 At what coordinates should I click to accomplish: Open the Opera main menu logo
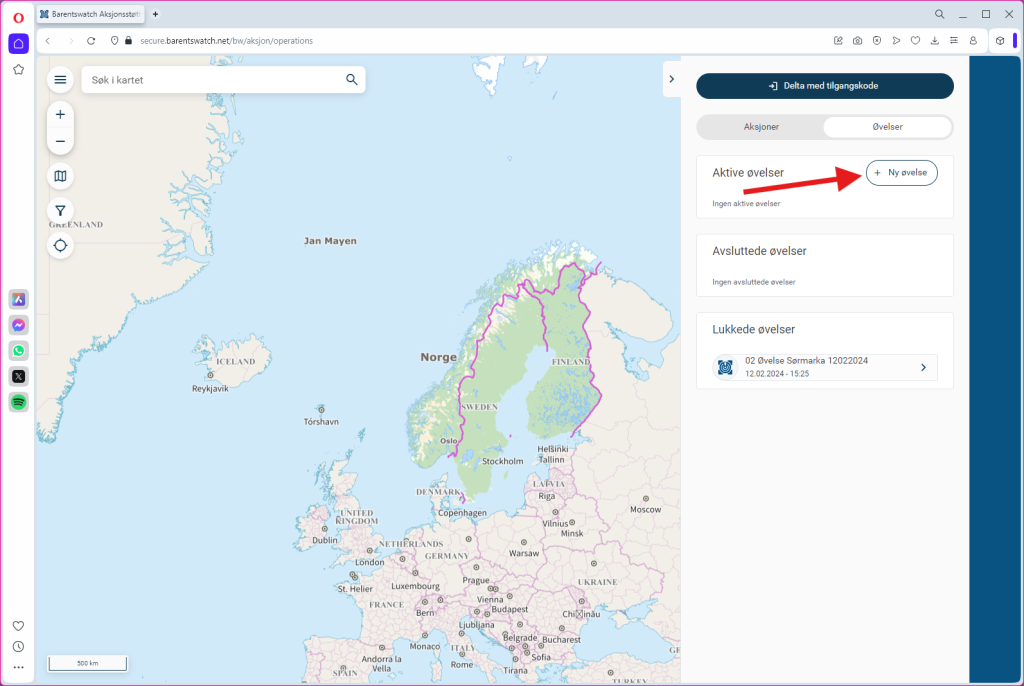18,17
